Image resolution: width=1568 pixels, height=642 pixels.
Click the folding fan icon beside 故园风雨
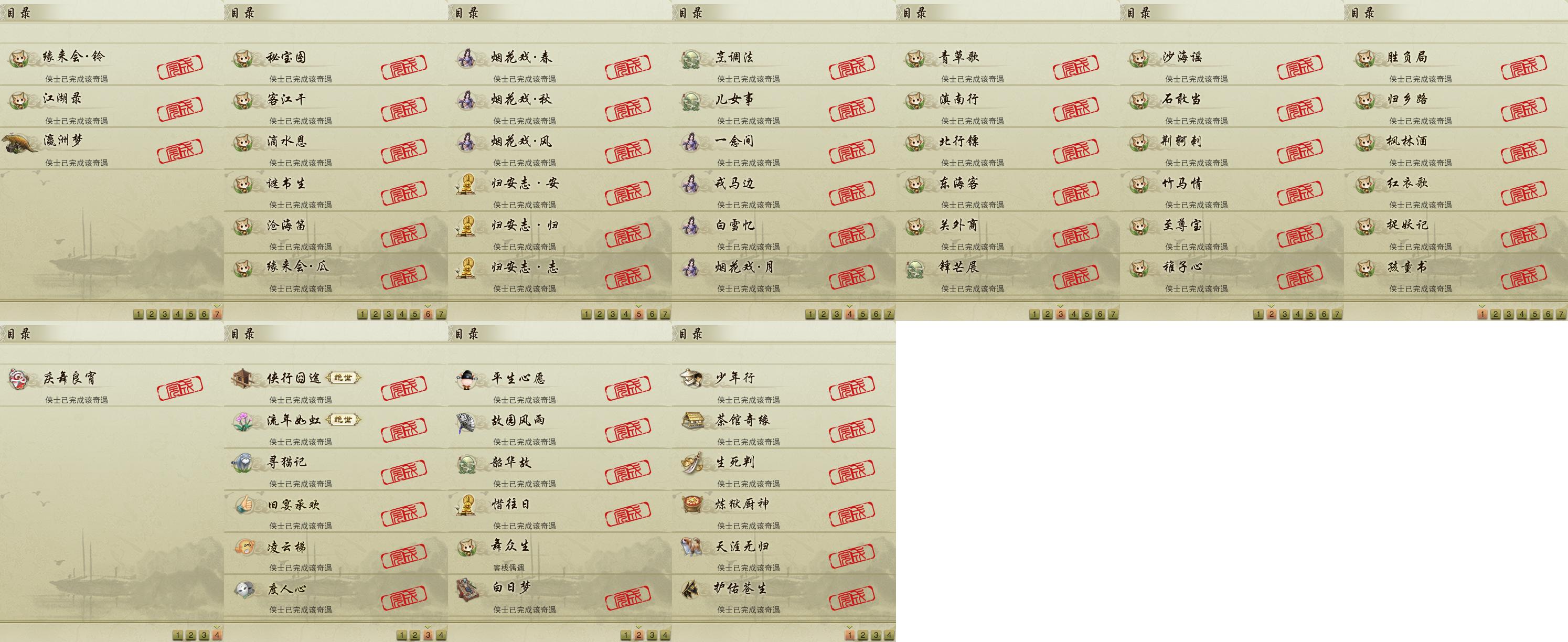click(467, 421)
